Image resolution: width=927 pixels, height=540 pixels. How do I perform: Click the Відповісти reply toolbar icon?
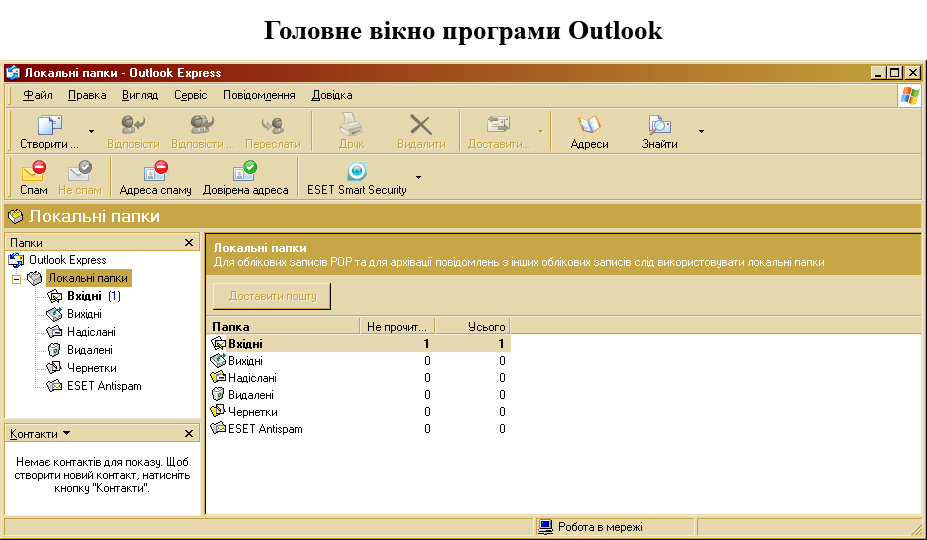pos(133,125)
